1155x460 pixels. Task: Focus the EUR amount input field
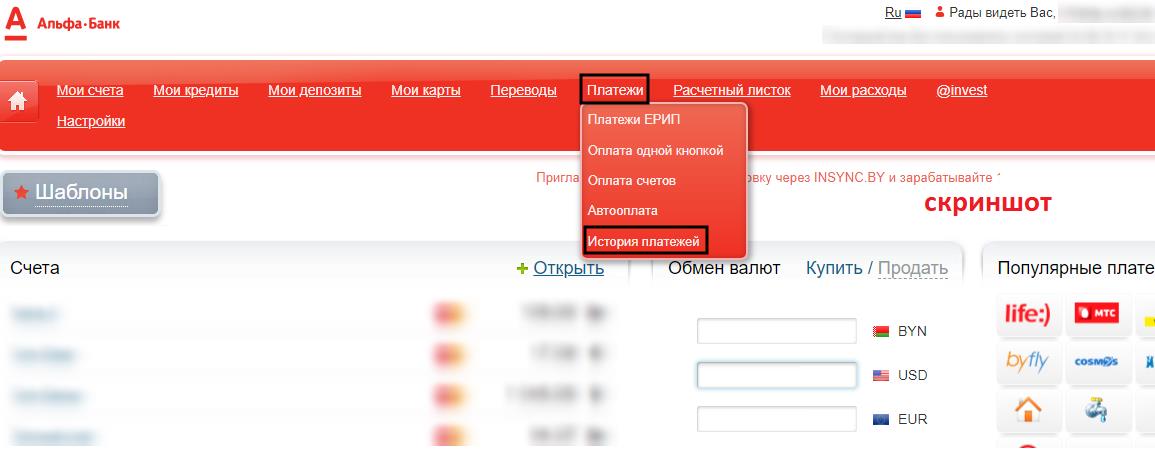click(776, 419)
